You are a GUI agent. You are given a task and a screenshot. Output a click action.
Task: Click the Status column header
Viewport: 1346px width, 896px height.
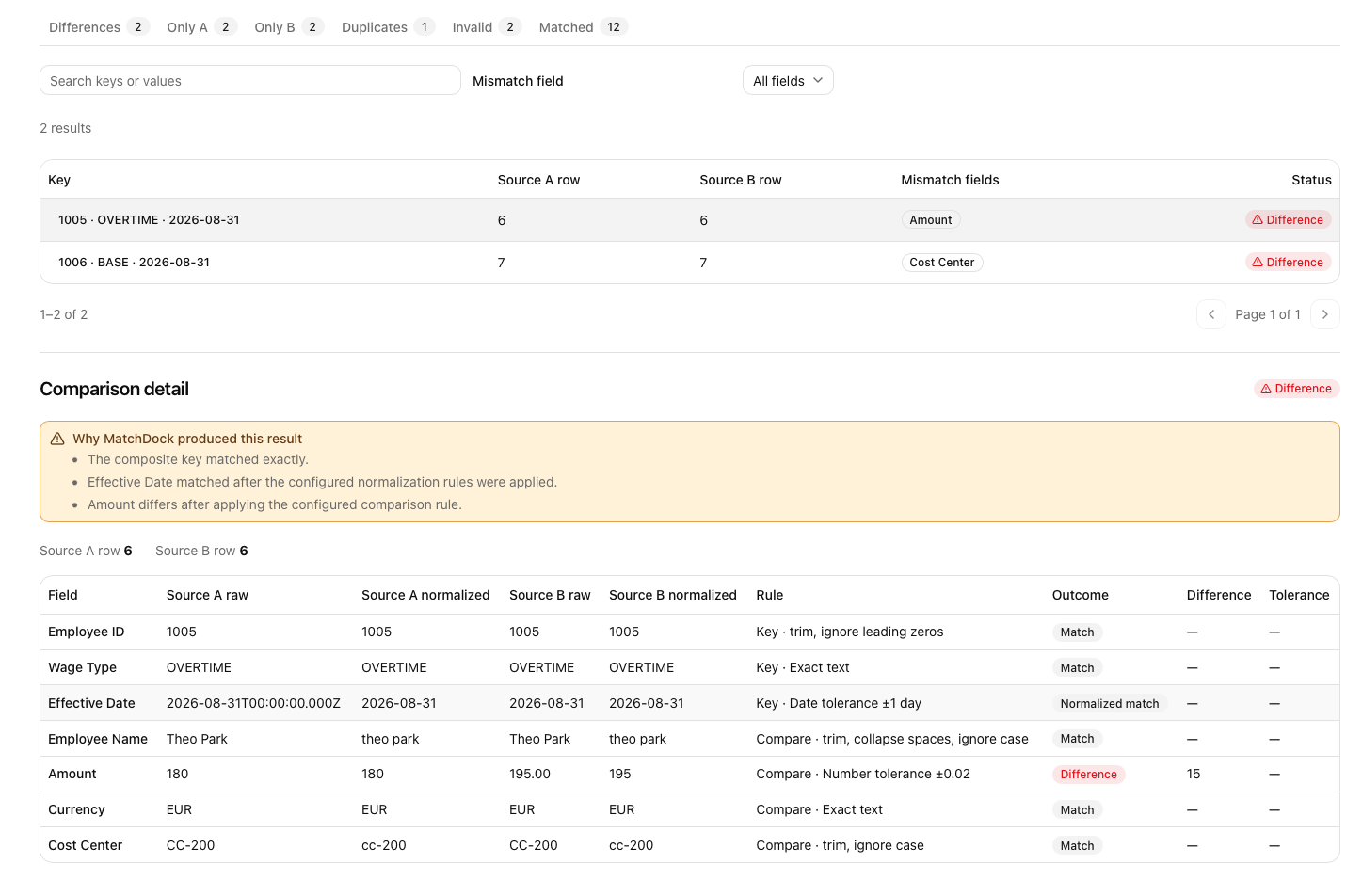1311,180
